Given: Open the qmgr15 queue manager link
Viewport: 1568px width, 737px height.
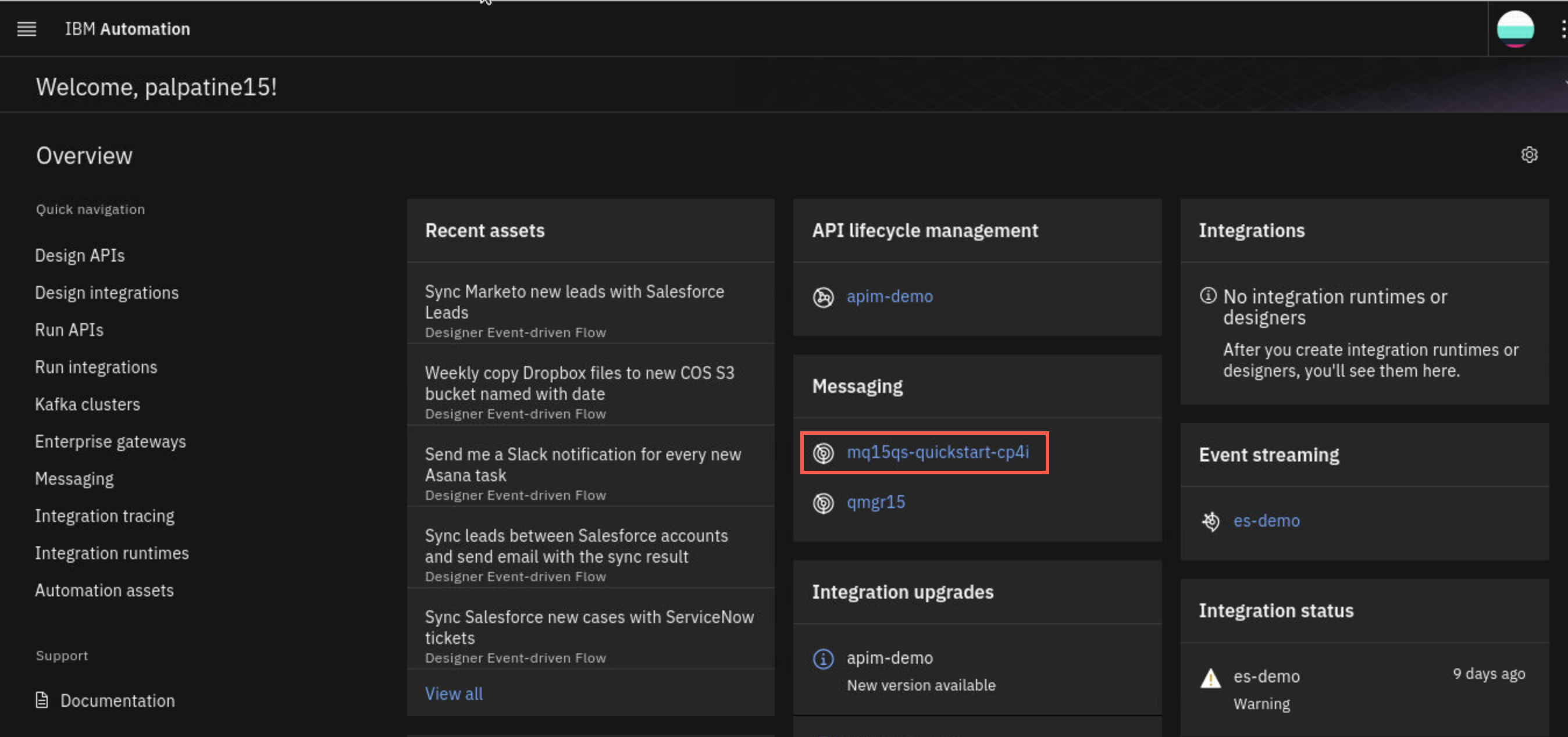Looking at the screenshot, I should (x=875, y=502).
